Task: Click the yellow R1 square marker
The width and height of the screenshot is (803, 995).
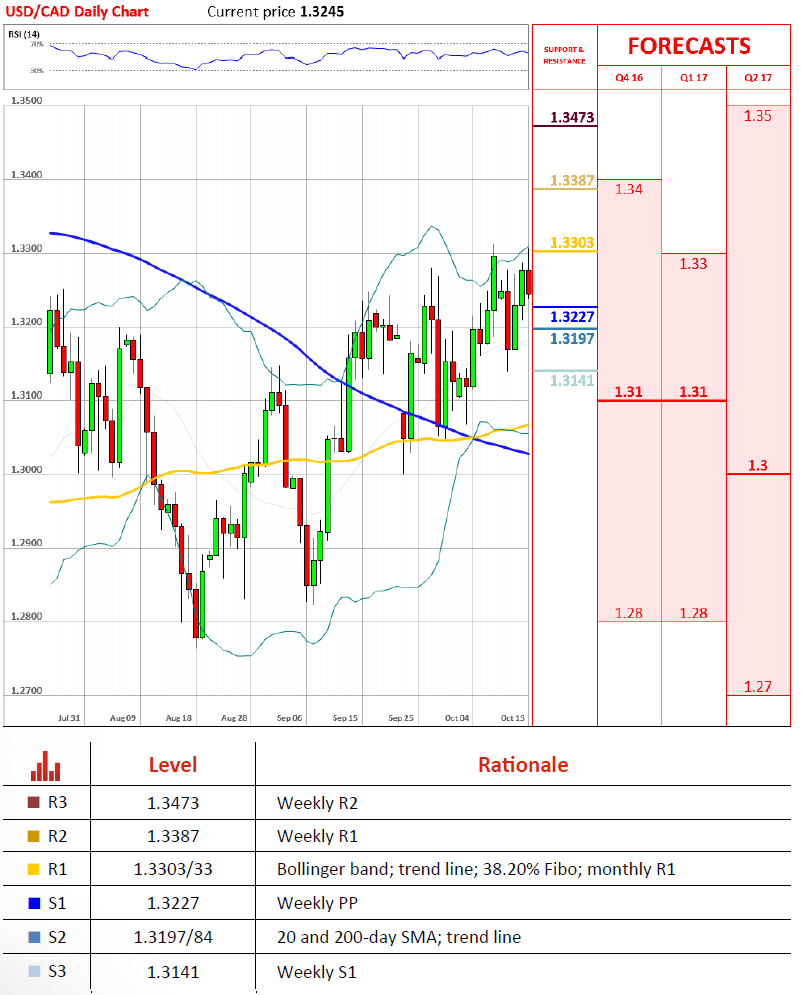Action: 34,870
